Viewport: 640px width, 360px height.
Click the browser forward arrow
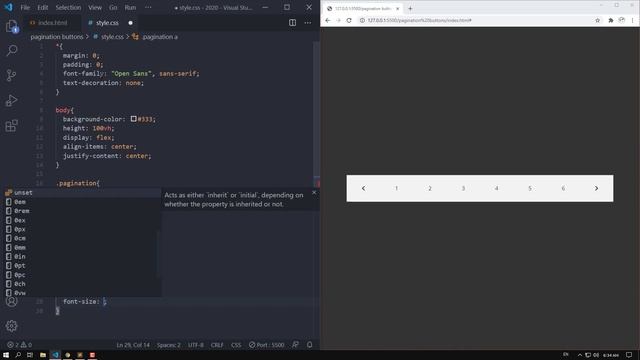tap(338, 20)
